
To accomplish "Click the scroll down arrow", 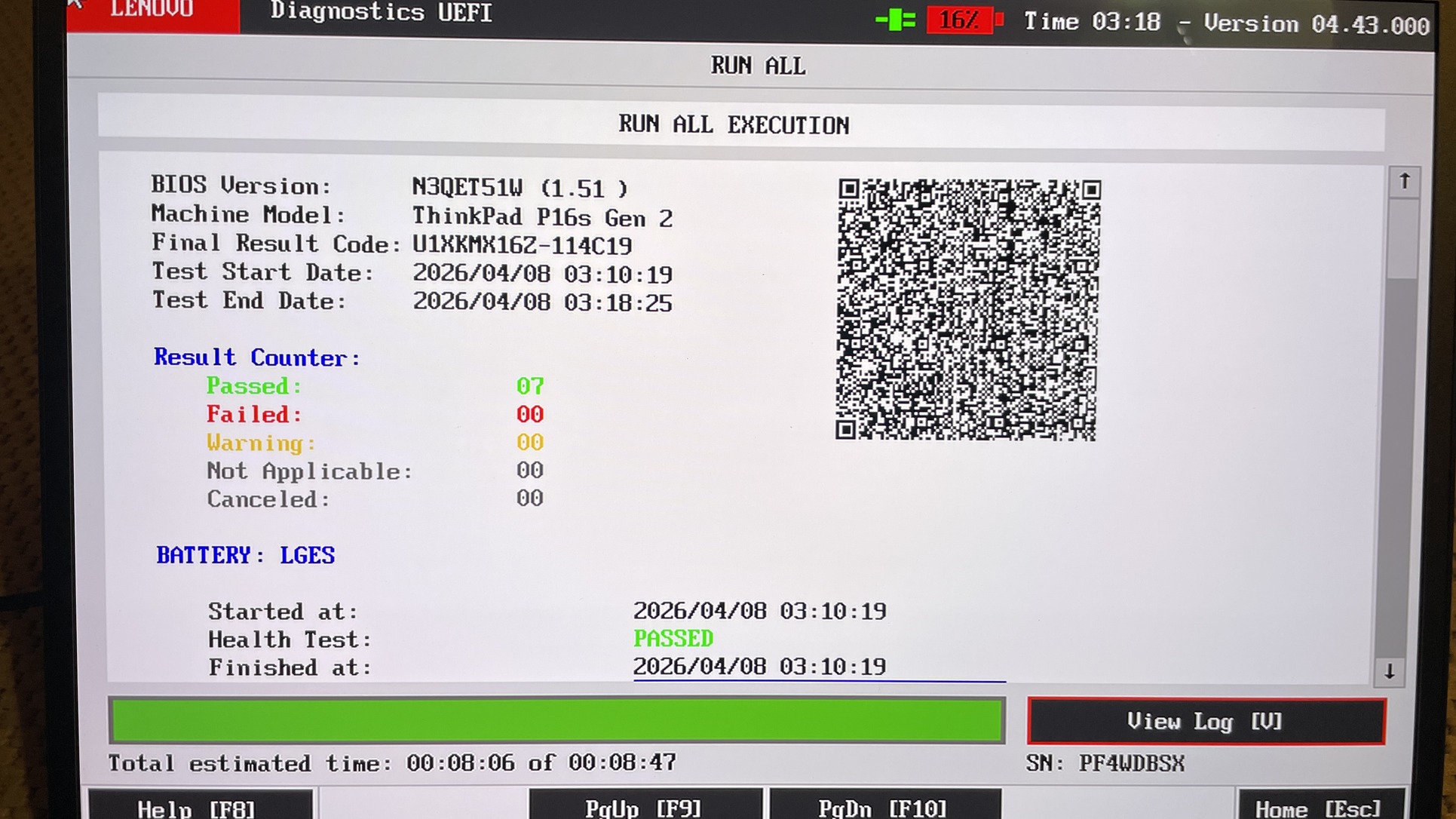I will 1389,671.
